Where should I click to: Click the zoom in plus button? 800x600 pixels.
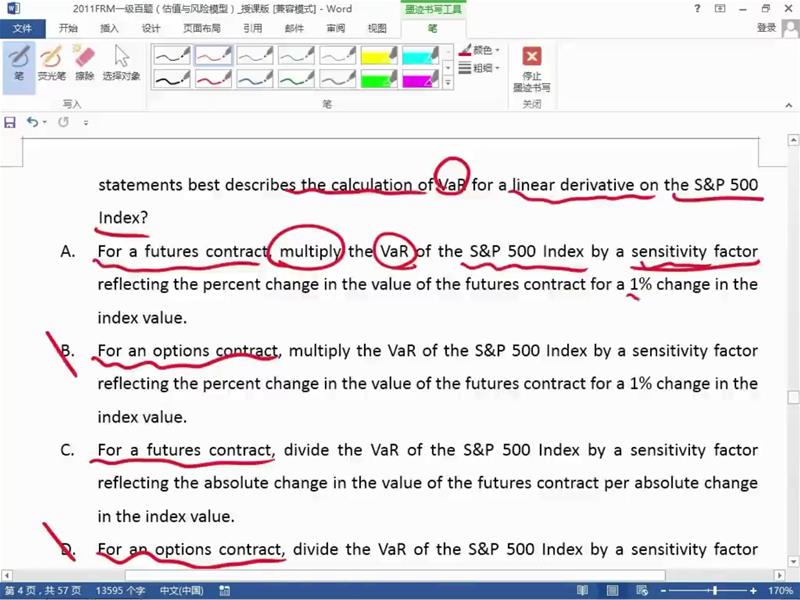coord(753,591)
